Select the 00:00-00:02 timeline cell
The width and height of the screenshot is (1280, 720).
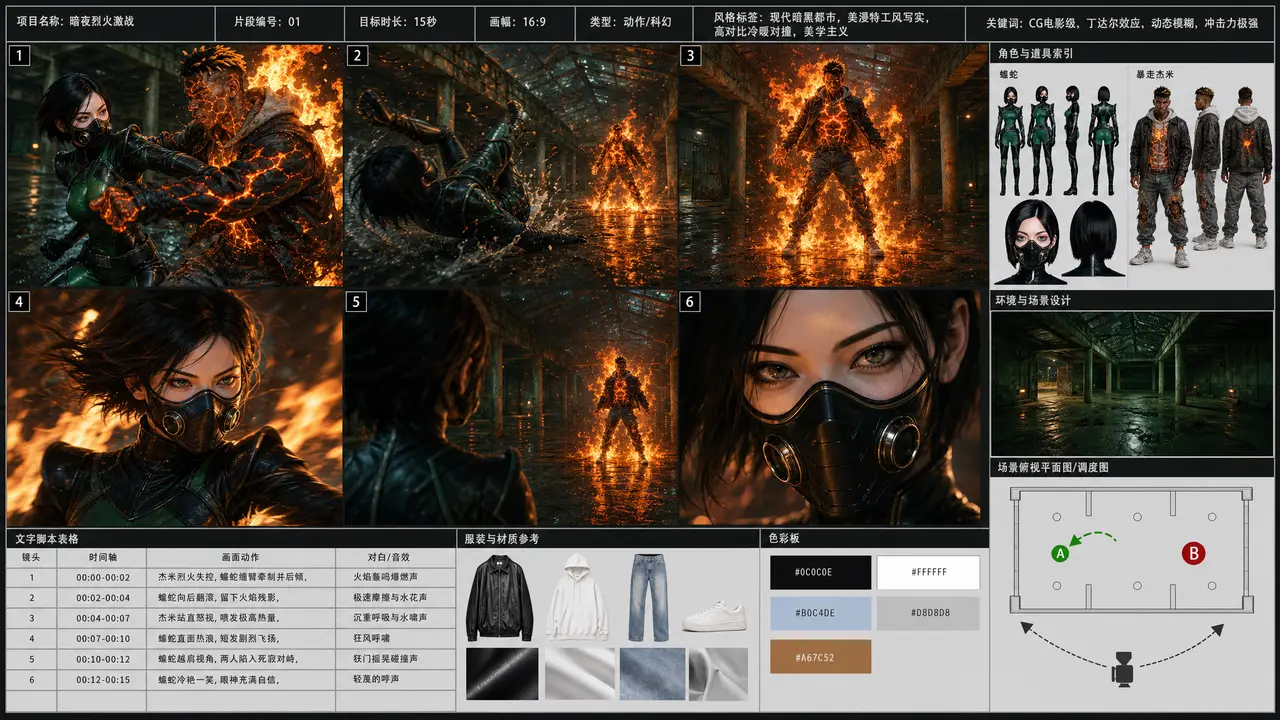coord(102,577)
